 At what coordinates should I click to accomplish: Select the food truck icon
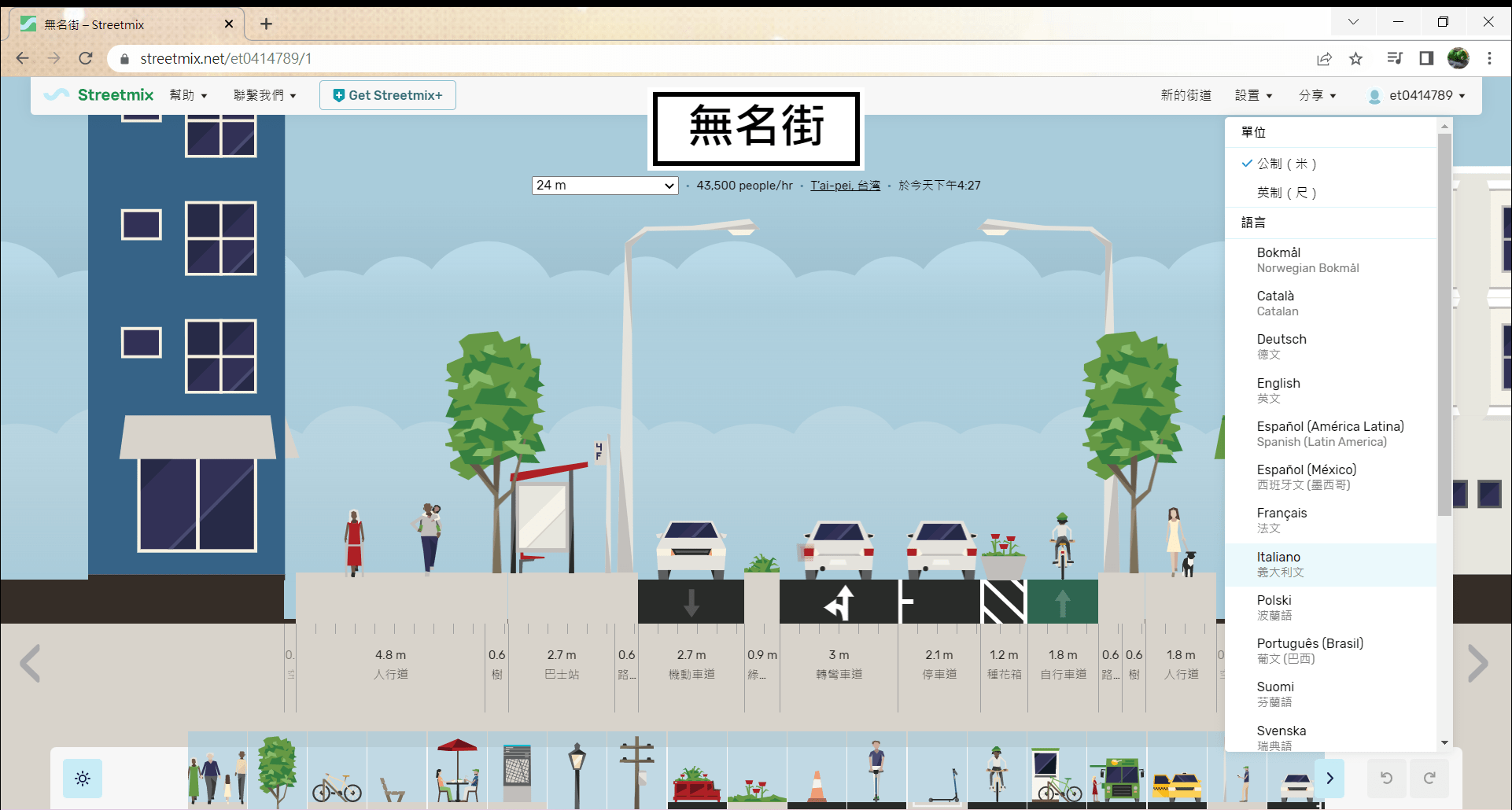(x=1117, y=779)
